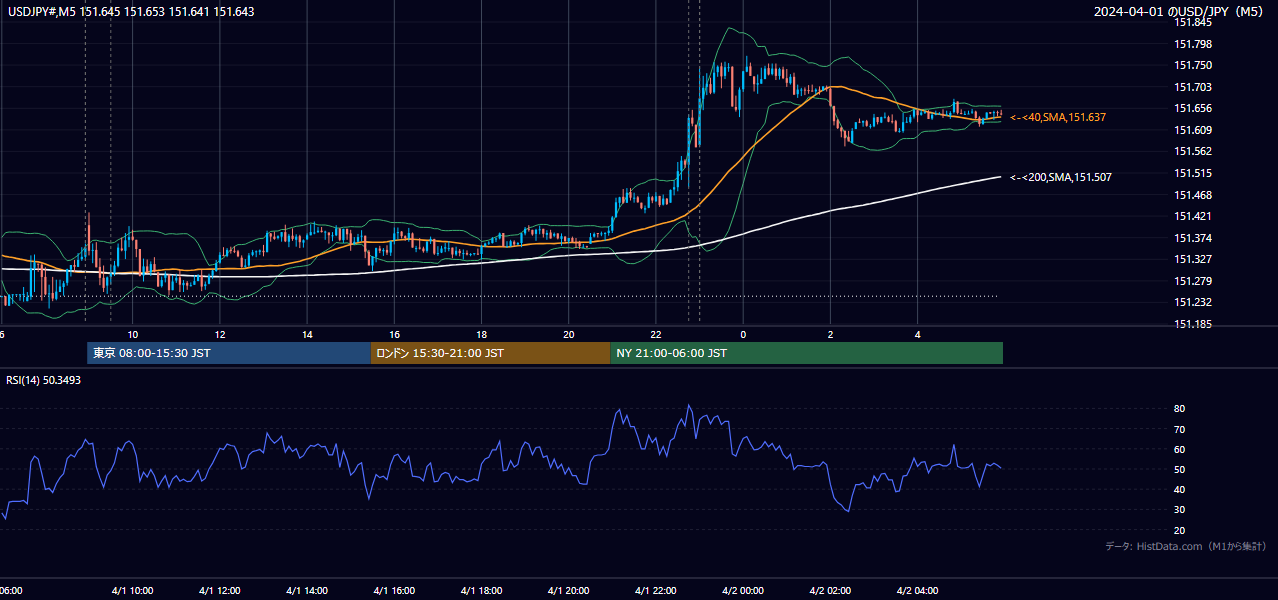Viewport: 1278px width, 600px height.
Task: Click the RSI(14) 50.3493 indicator label
Action: (x=44, y=380)
